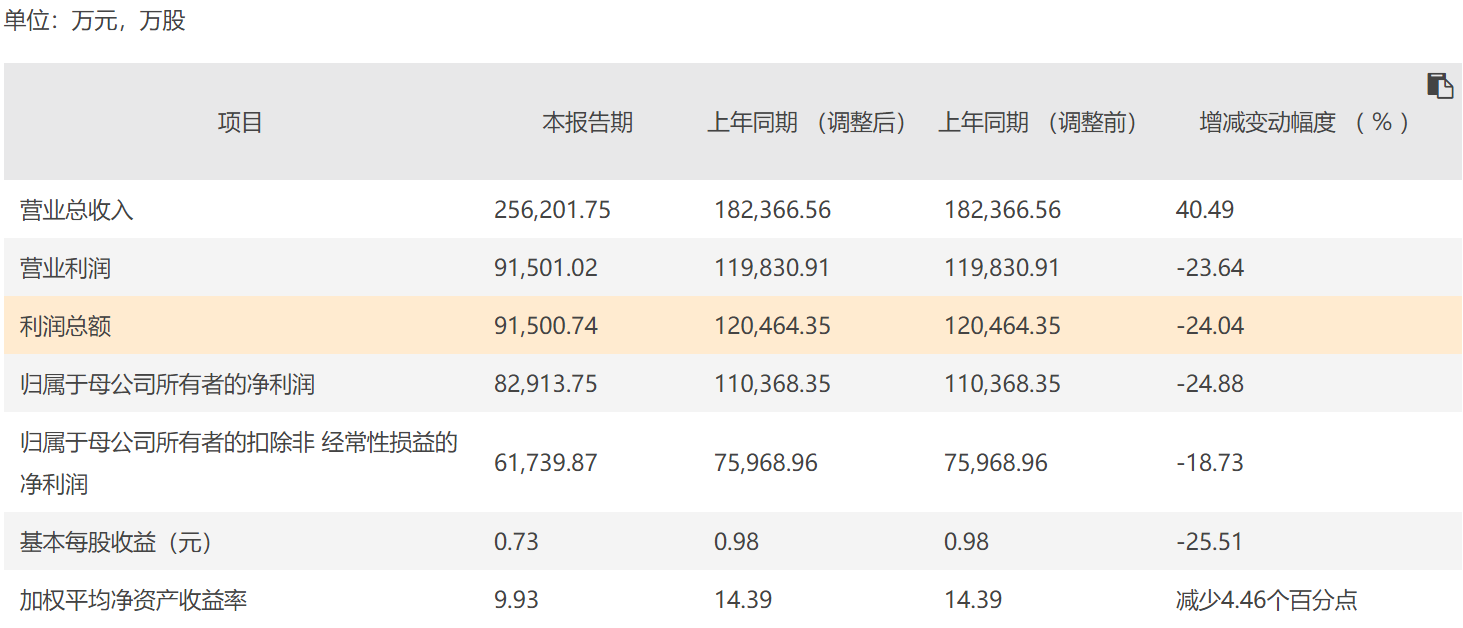Image resolution: width=1463 pixels, height=628 pixels.
Task: Select the value 61,739.87
Action: pos(546,463)
